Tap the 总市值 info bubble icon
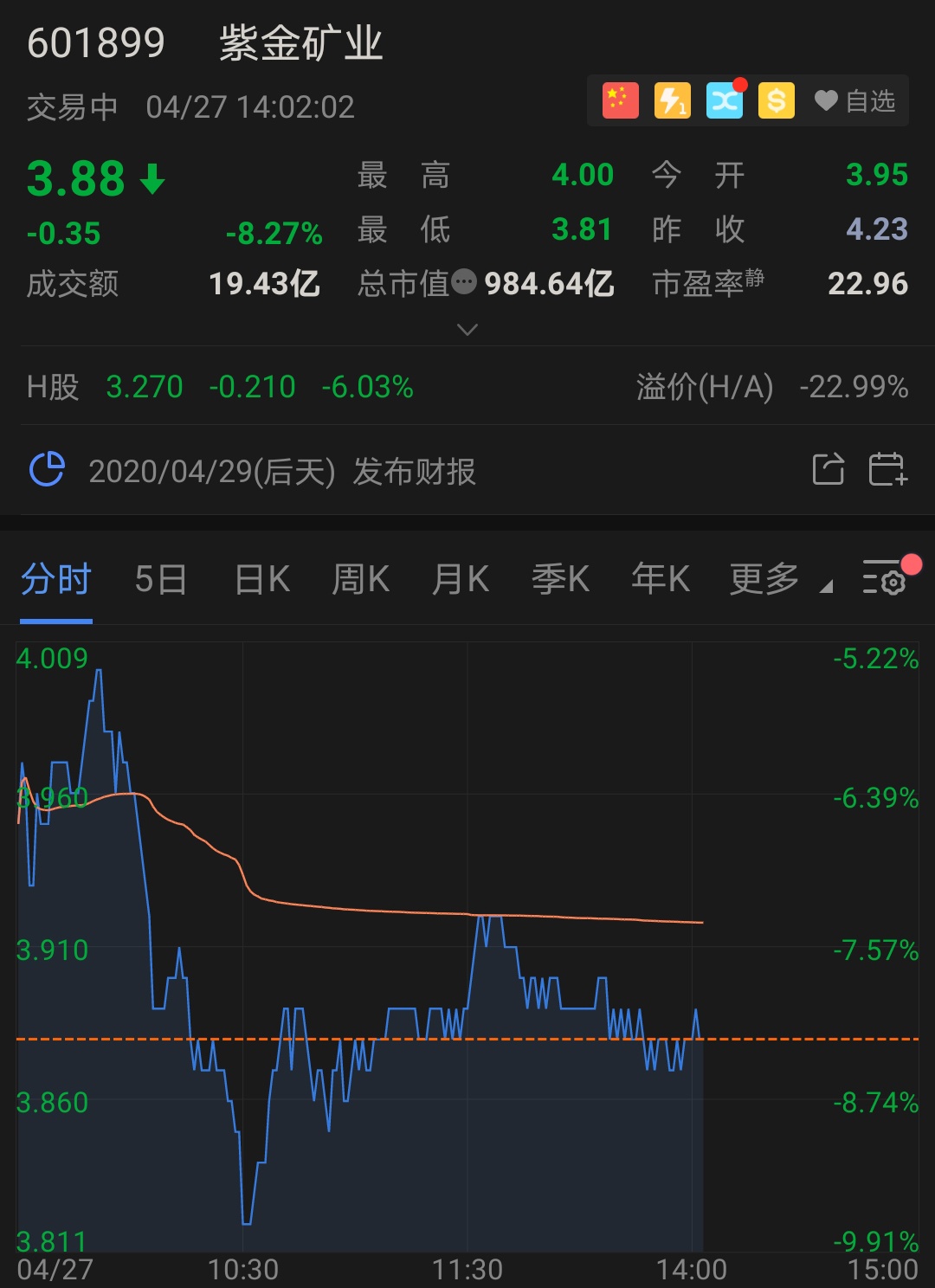935x1288 pixels. [464, 282]
